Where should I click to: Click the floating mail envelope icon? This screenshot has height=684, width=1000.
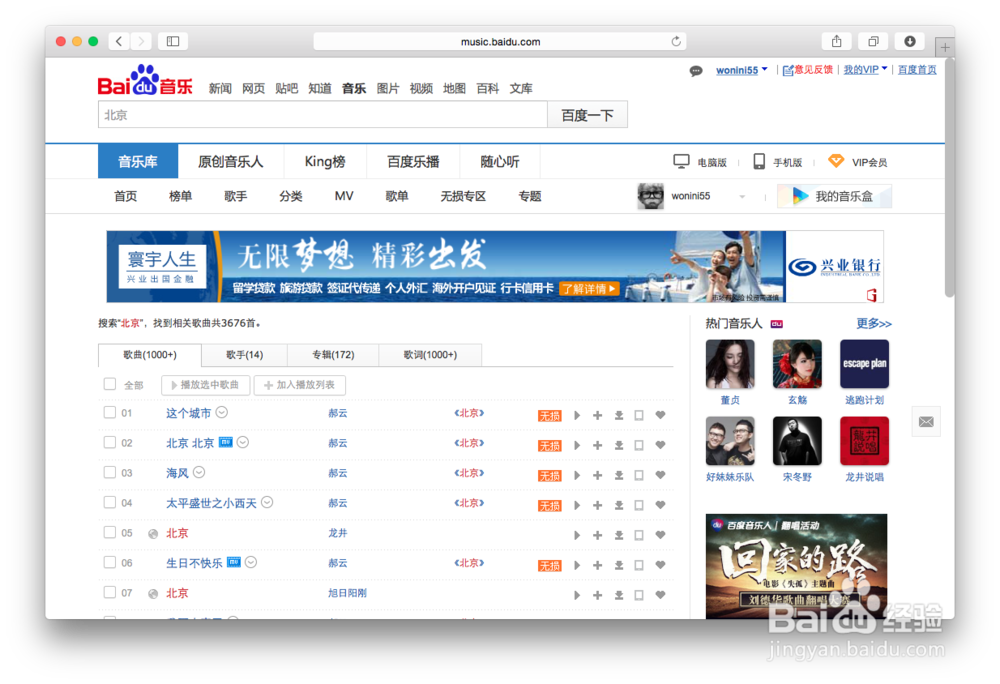(x=926, y=421)
